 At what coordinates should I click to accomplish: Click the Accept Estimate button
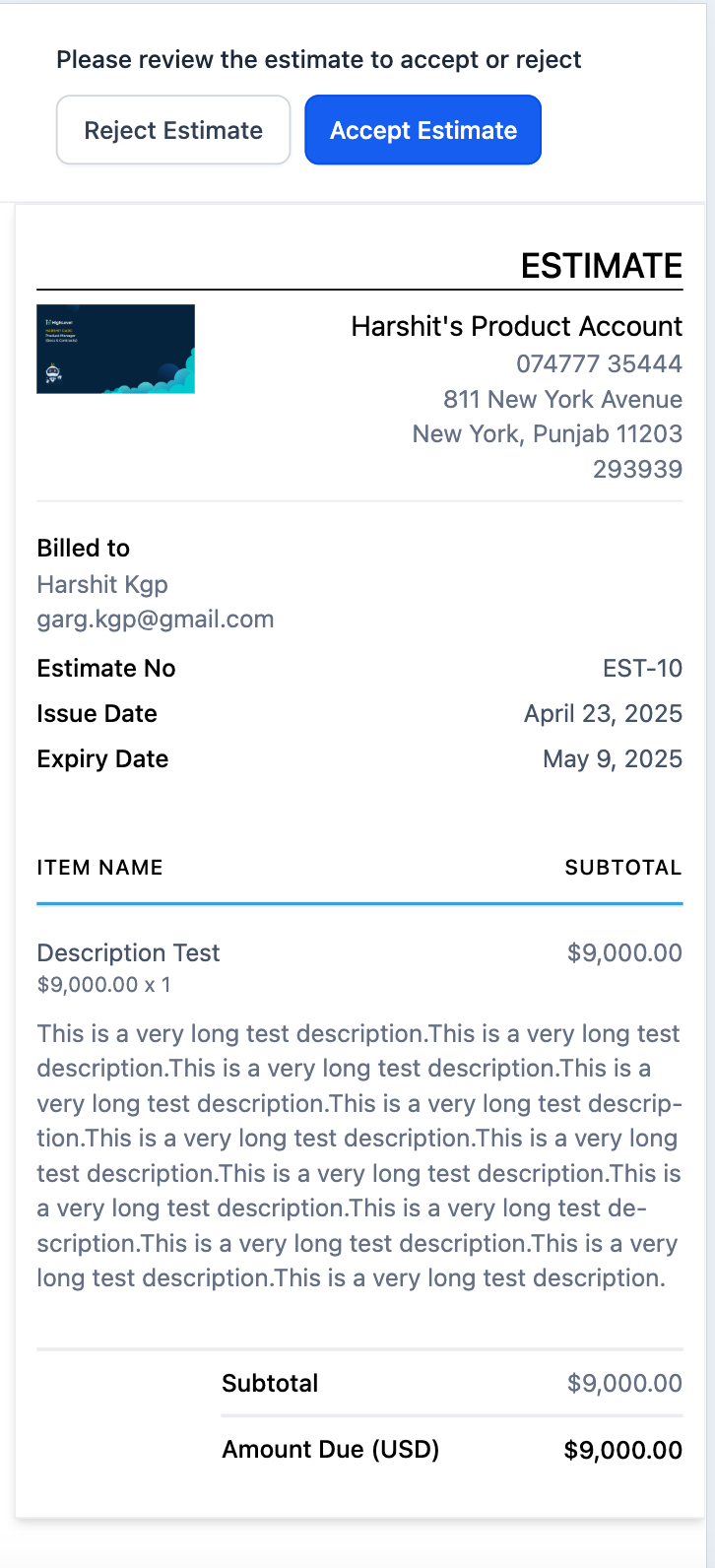click(422, 130)
